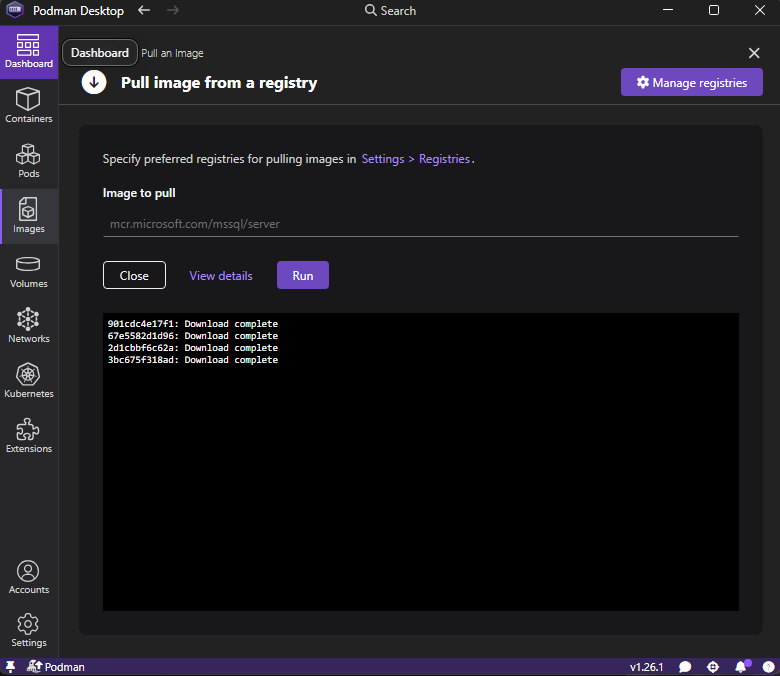The width and height of the screenshot is (780, 676).
Task: Open the Dashboard sidebar section
Action: tap(29, 52)
